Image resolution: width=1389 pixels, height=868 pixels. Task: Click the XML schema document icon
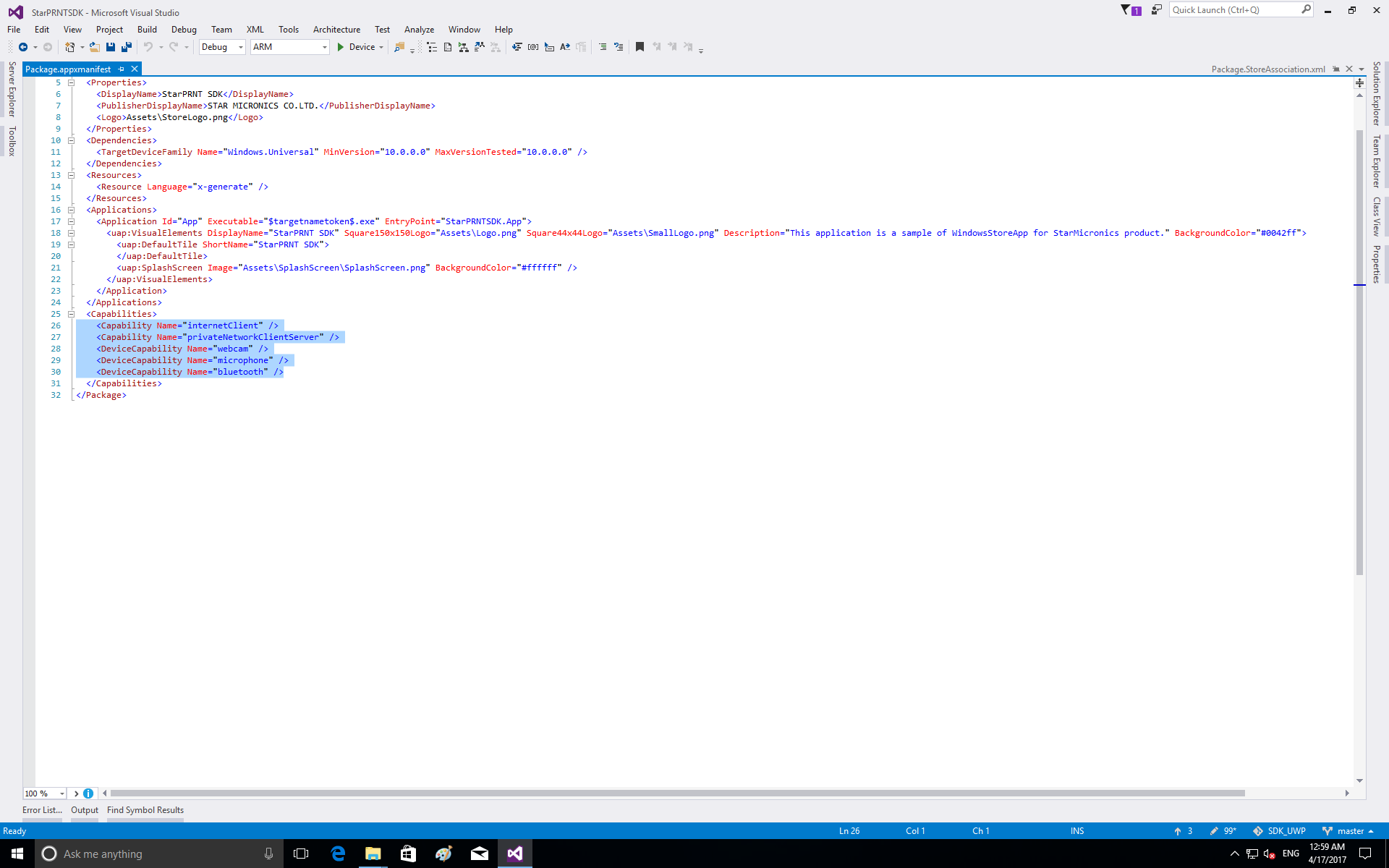tap(448, 47)
